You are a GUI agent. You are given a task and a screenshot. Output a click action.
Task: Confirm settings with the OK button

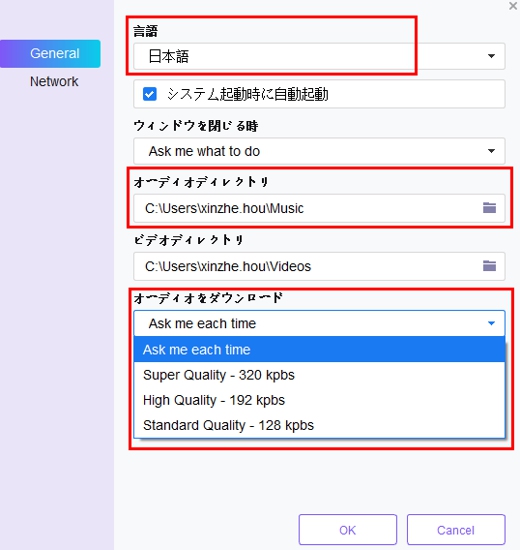click(x=348, y=530)
